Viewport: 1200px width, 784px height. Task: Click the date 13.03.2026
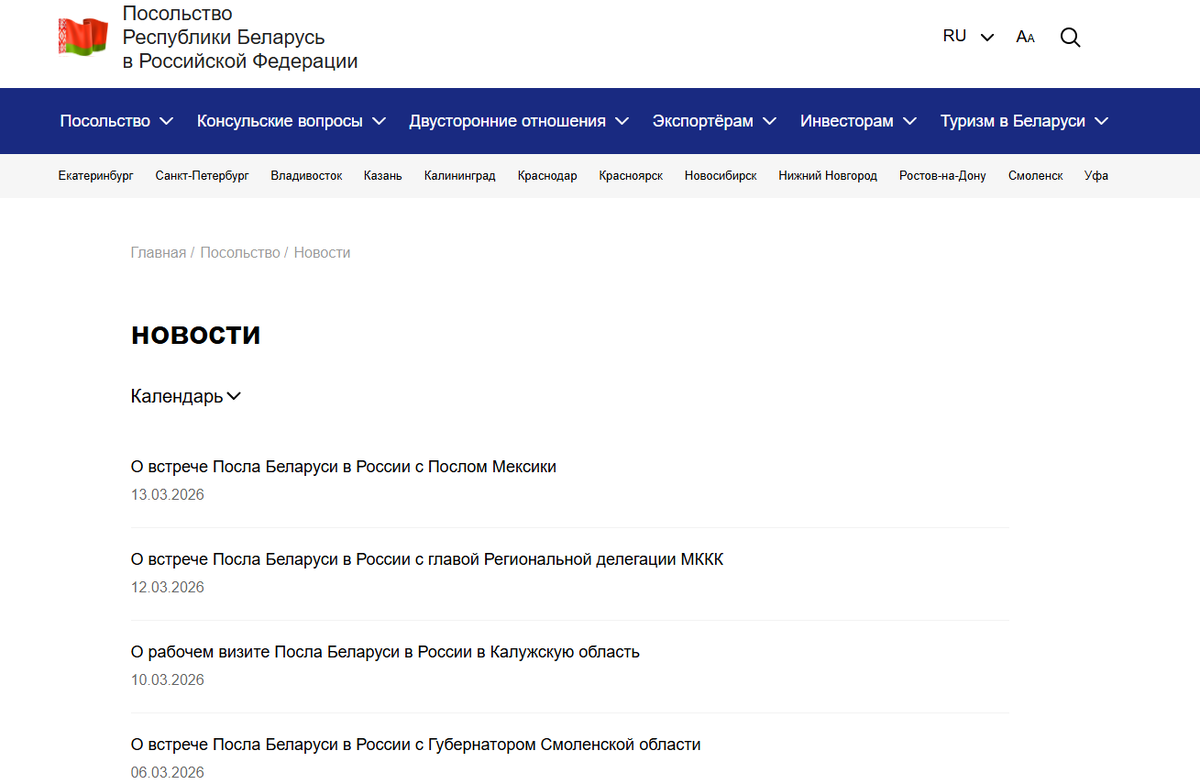[x=167, y=495]
